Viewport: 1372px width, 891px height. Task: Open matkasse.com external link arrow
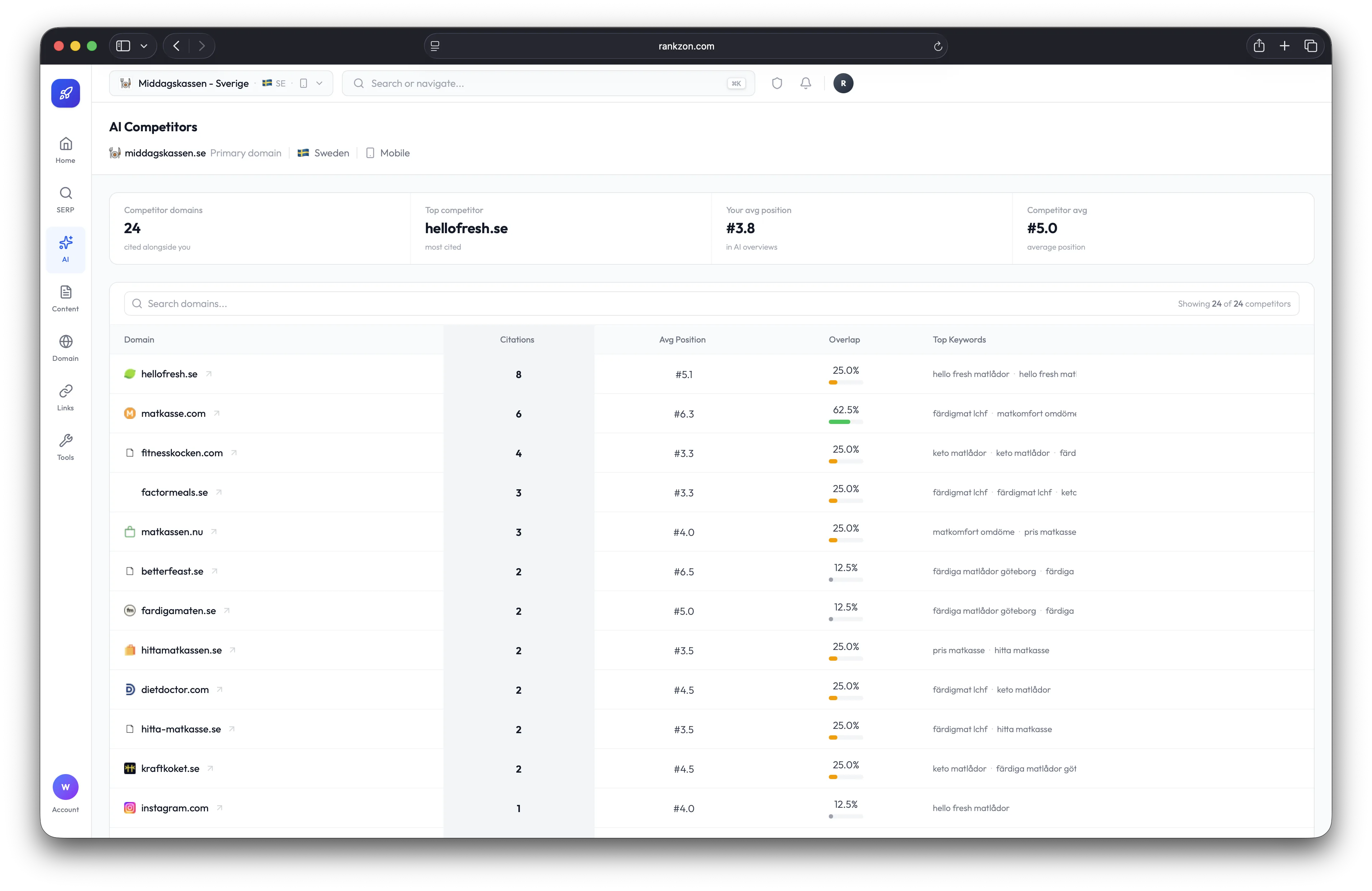(x=217, y=413)
